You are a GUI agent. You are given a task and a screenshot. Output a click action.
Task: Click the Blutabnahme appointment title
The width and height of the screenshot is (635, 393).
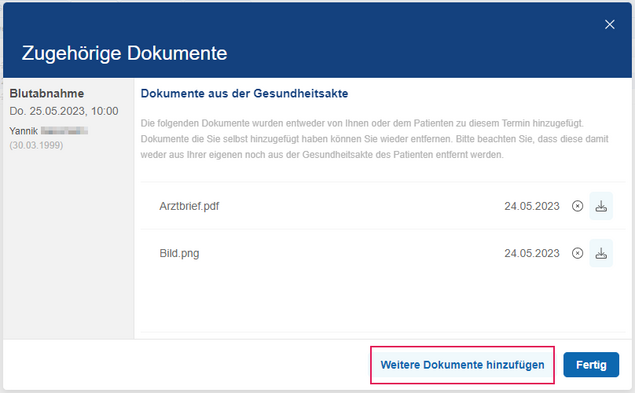47,94
